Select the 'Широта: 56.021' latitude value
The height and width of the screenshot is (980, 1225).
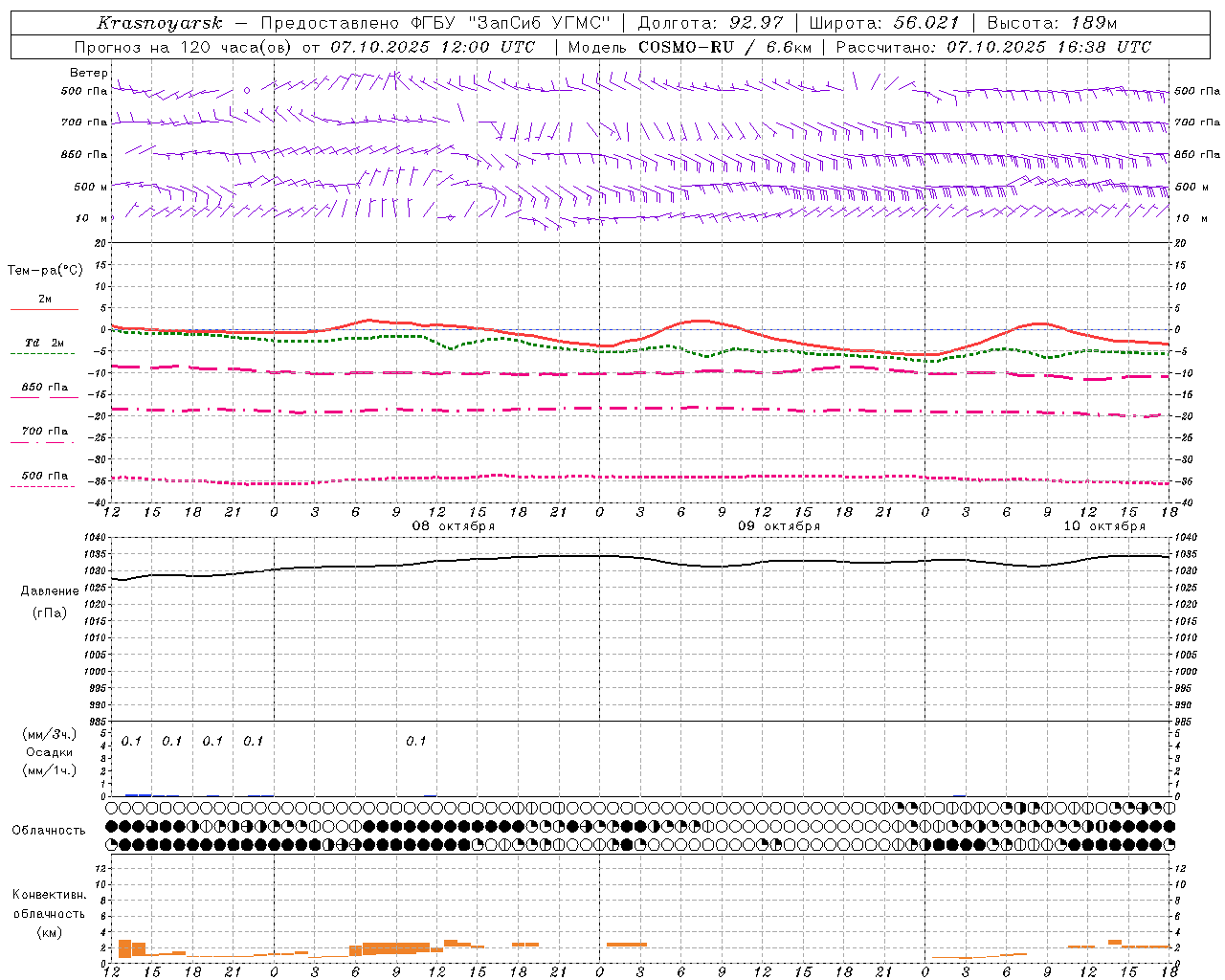(884, 23)
